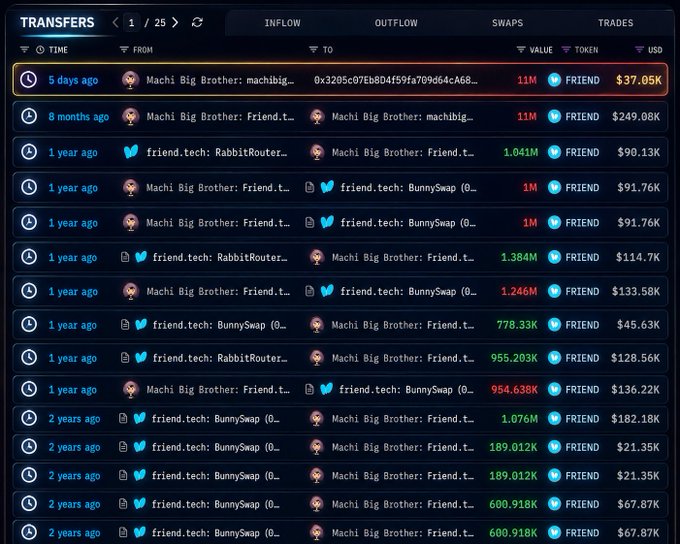Click the FRIEND token icon on $136.22K row
This screenshot has width=680, height=544.
(x=554, y=389)
